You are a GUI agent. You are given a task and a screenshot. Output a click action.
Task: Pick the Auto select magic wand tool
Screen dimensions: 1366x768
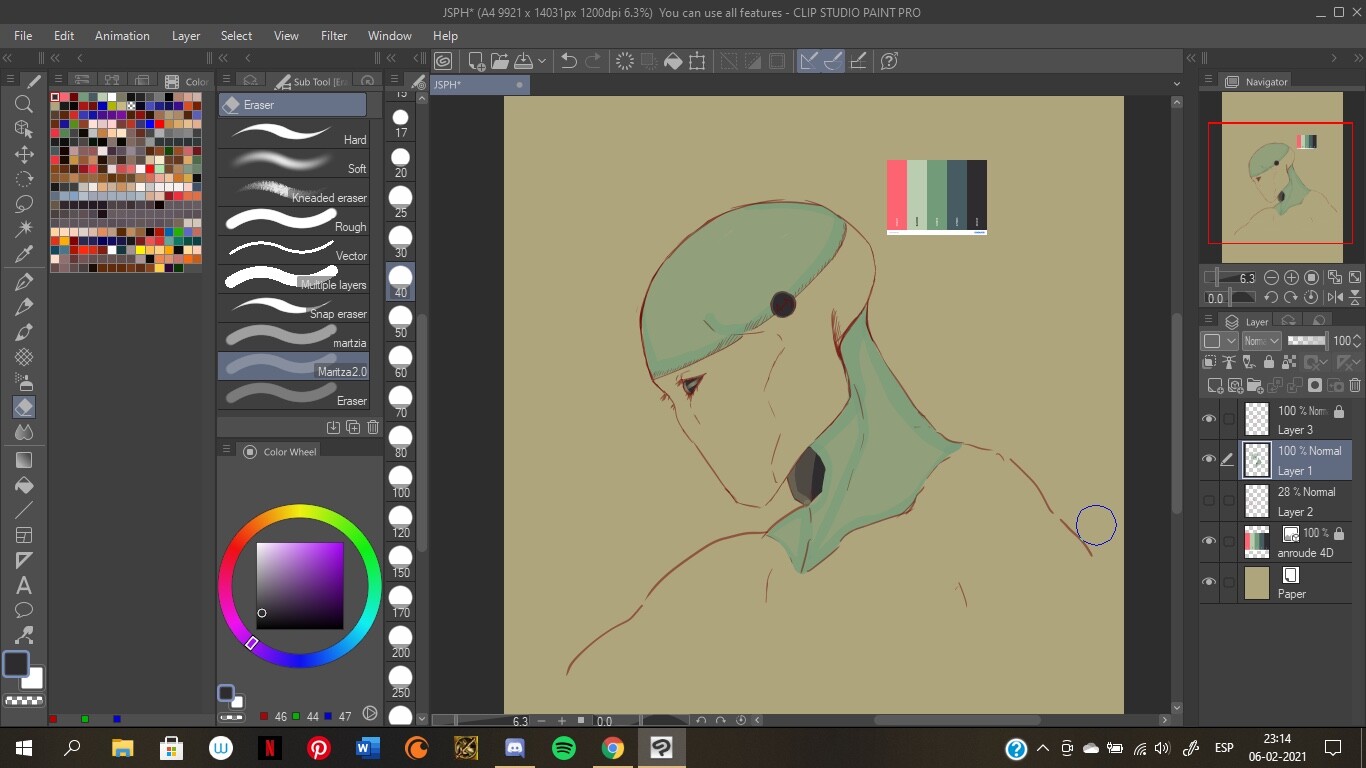[24, 230]
